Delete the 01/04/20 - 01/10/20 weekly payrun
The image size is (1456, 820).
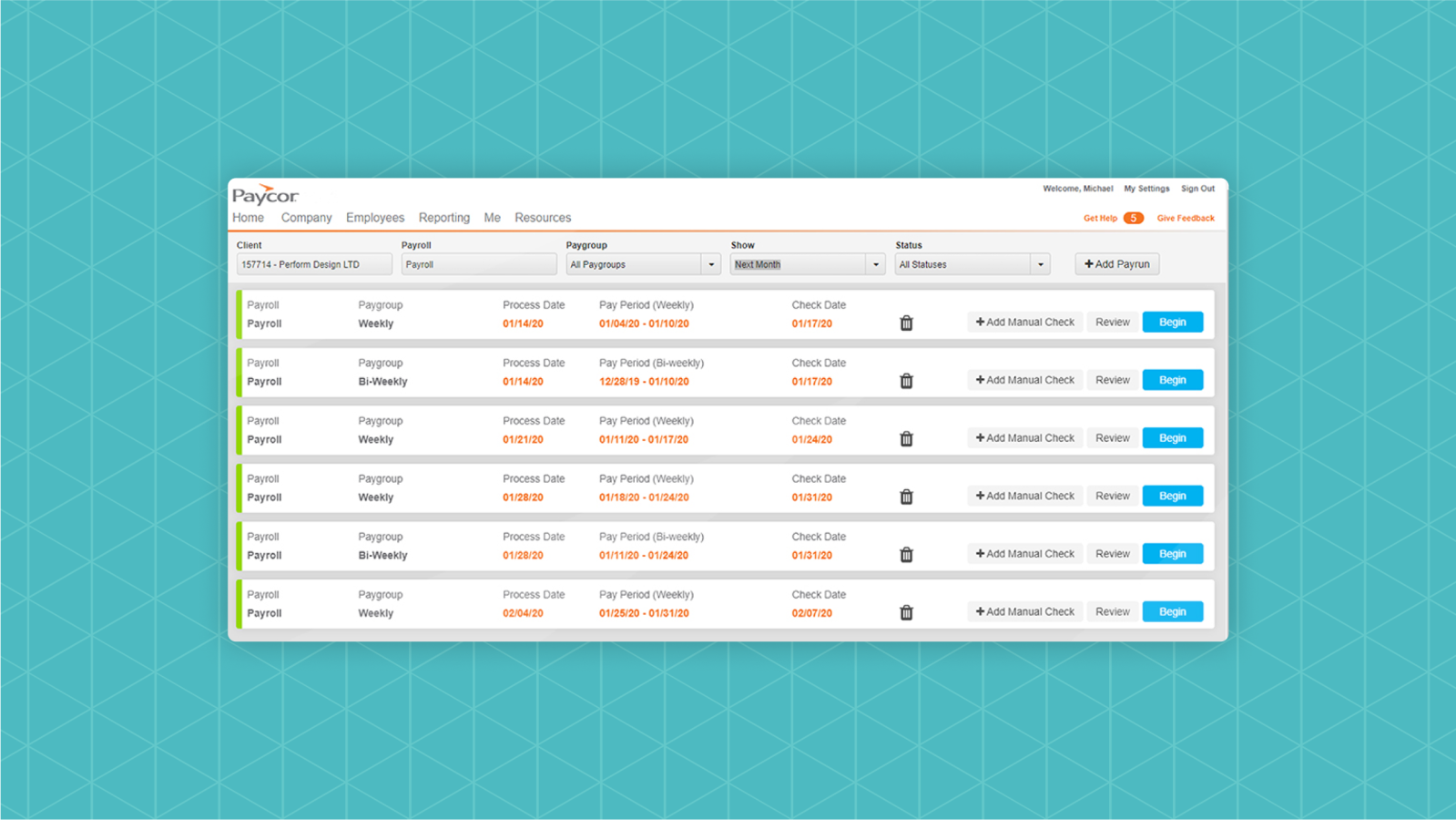coord(906,323)
